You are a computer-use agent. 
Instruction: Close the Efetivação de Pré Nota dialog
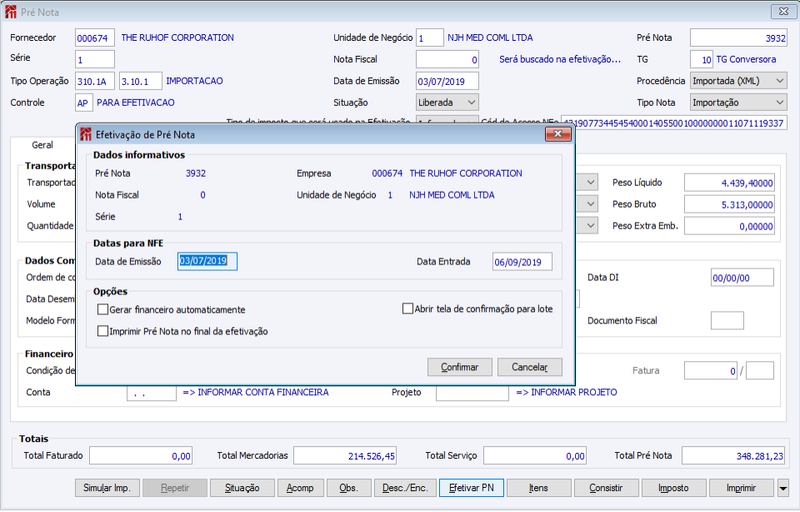coord(558,134)
